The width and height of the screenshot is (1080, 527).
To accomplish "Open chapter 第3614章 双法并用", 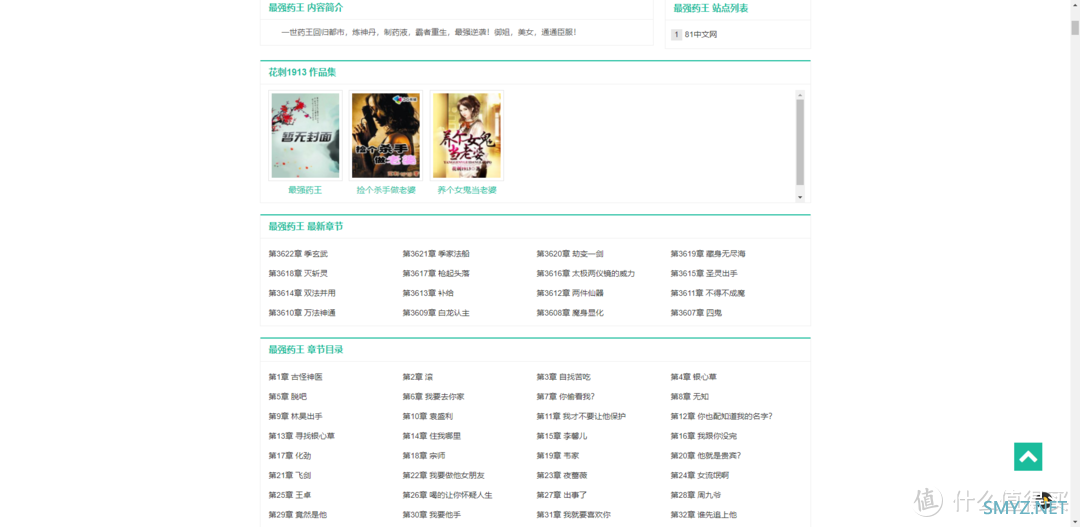I will (x=302, y=293).
